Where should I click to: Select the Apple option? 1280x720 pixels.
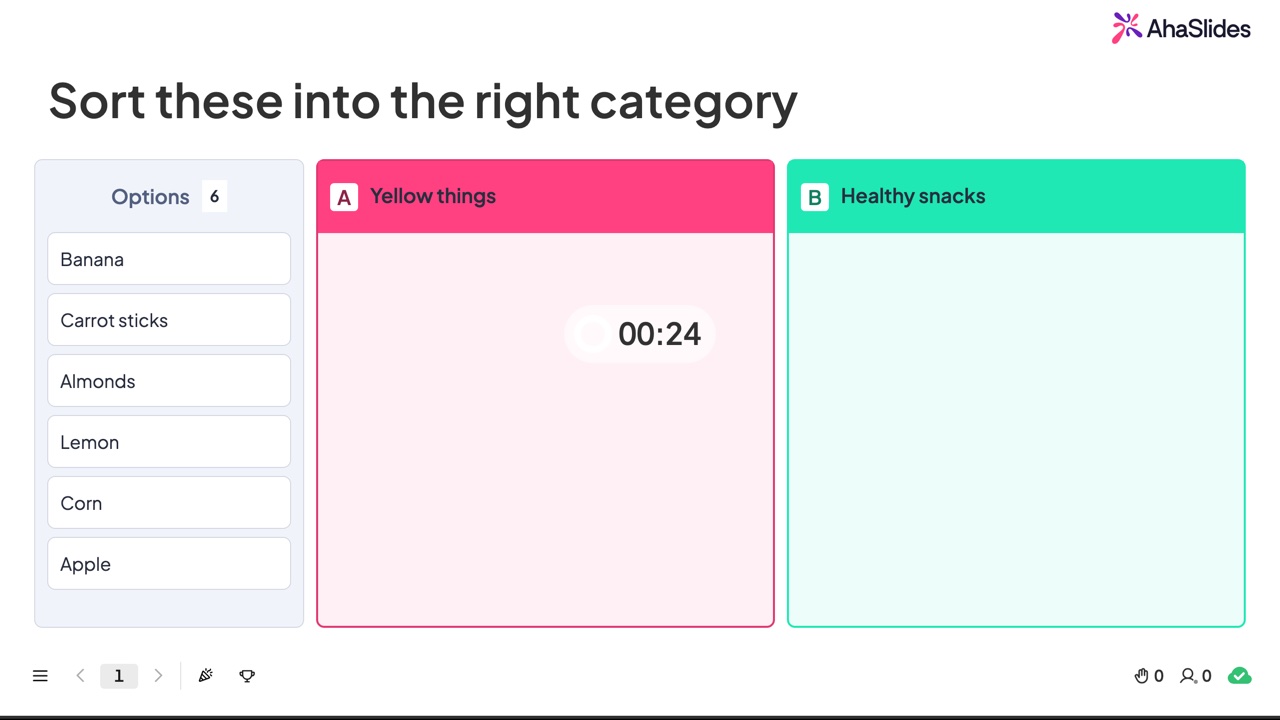(x=169, y=564)
